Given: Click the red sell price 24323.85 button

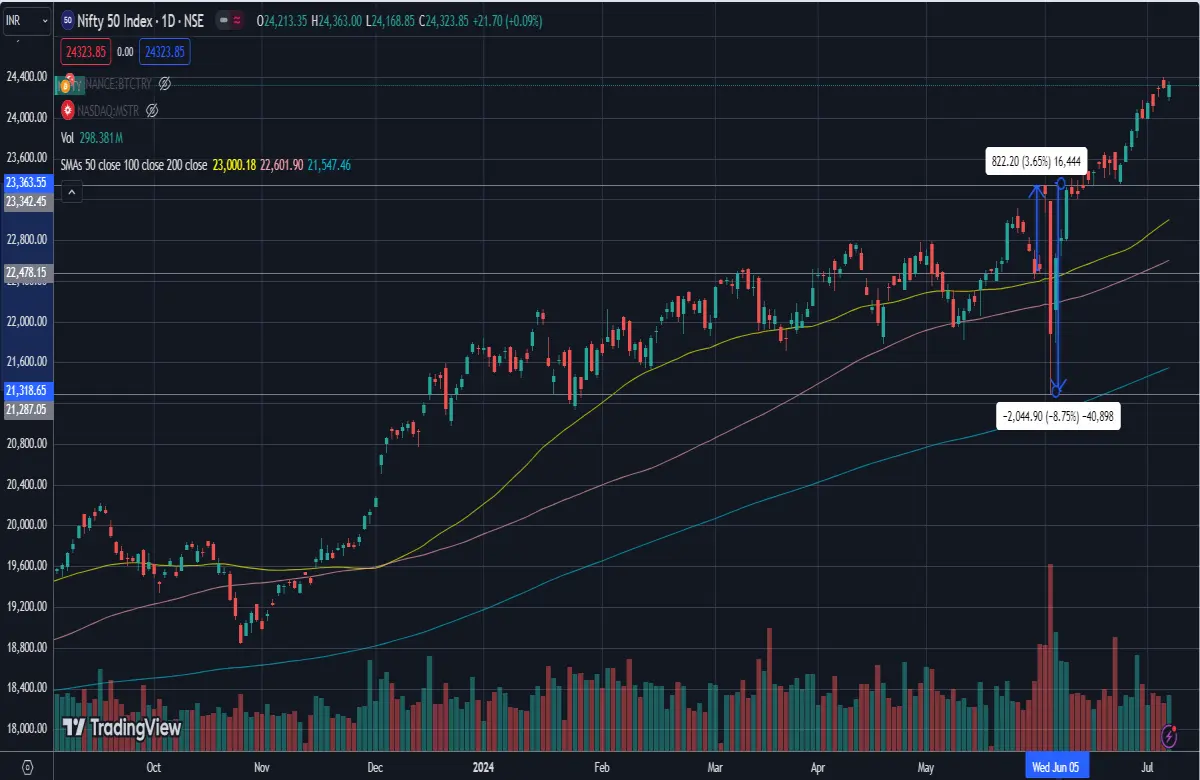Looking at the screenshot, I should (85, 51).
